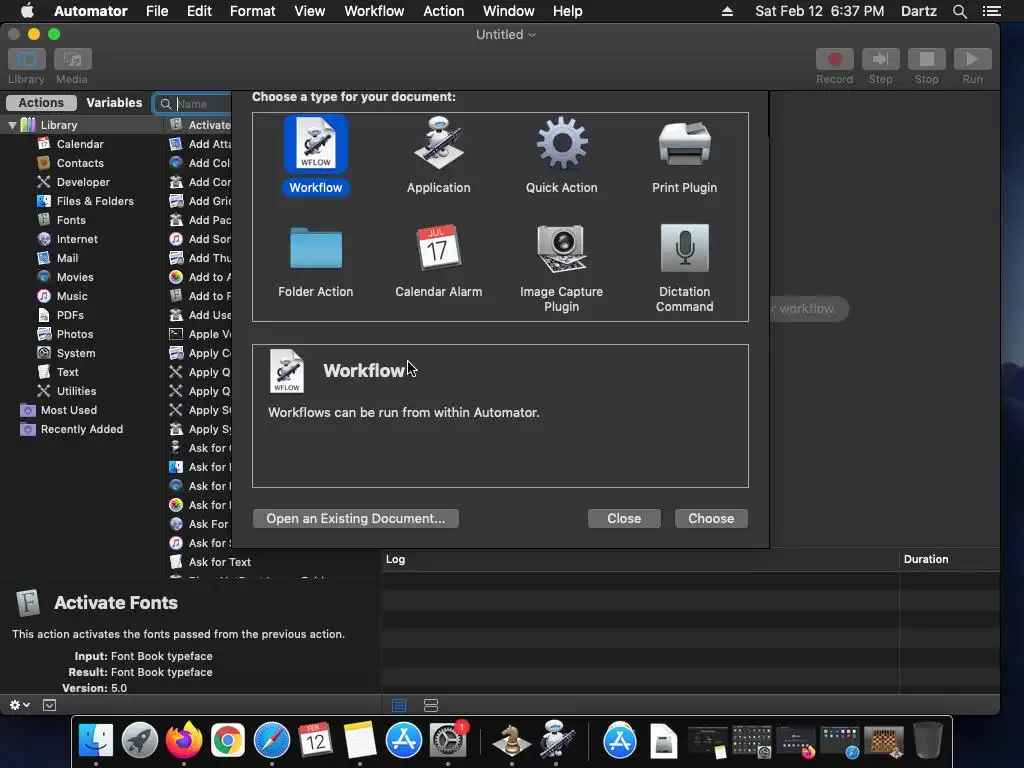The height and width of the screenshot is (768, 1024).
Task: Show the variables split view
Action: point(431,705)
